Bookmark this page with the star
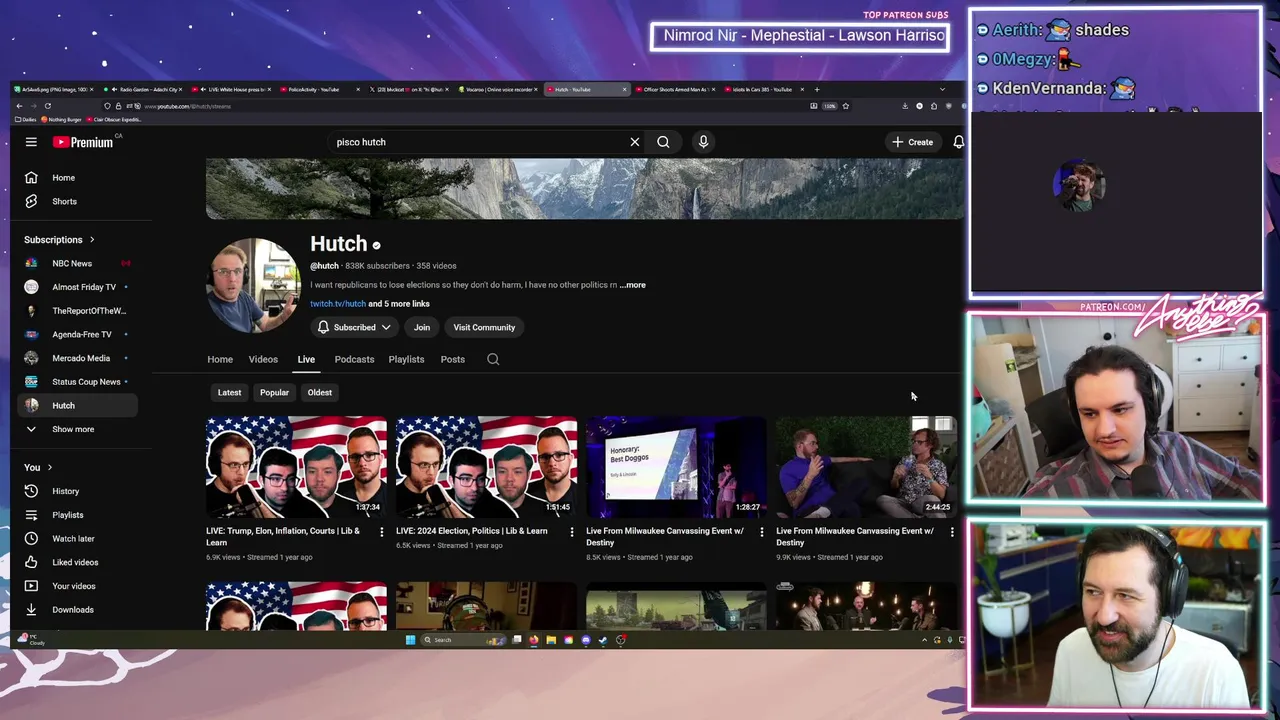The image size is (1280, 720). (x=845, y=106)
